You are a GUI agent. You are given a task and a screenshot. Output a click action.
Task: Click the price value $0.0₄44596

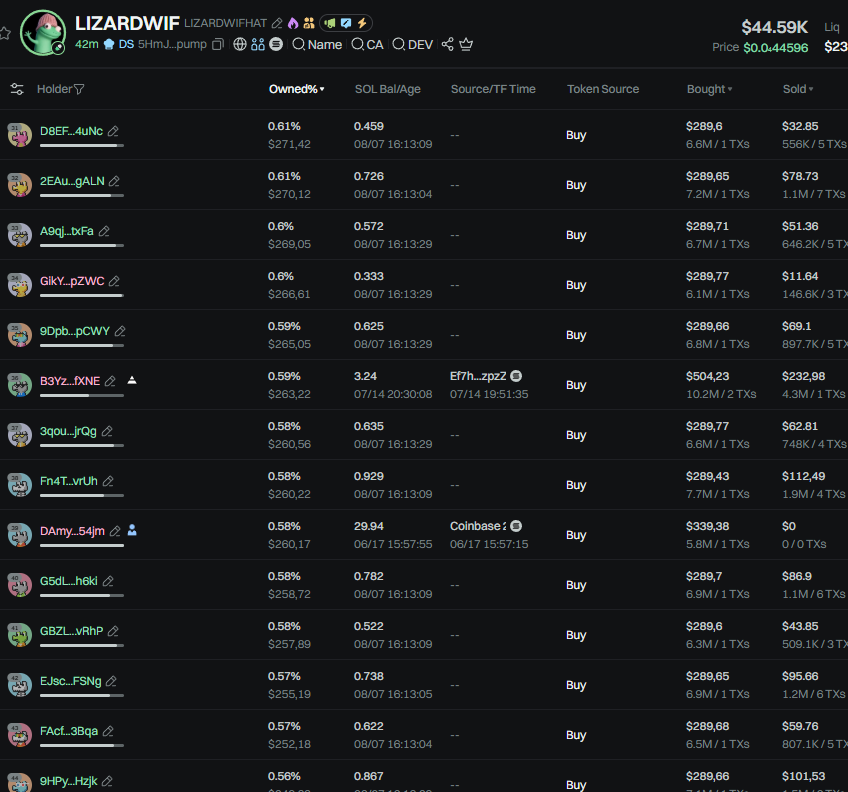click(776, 48)
